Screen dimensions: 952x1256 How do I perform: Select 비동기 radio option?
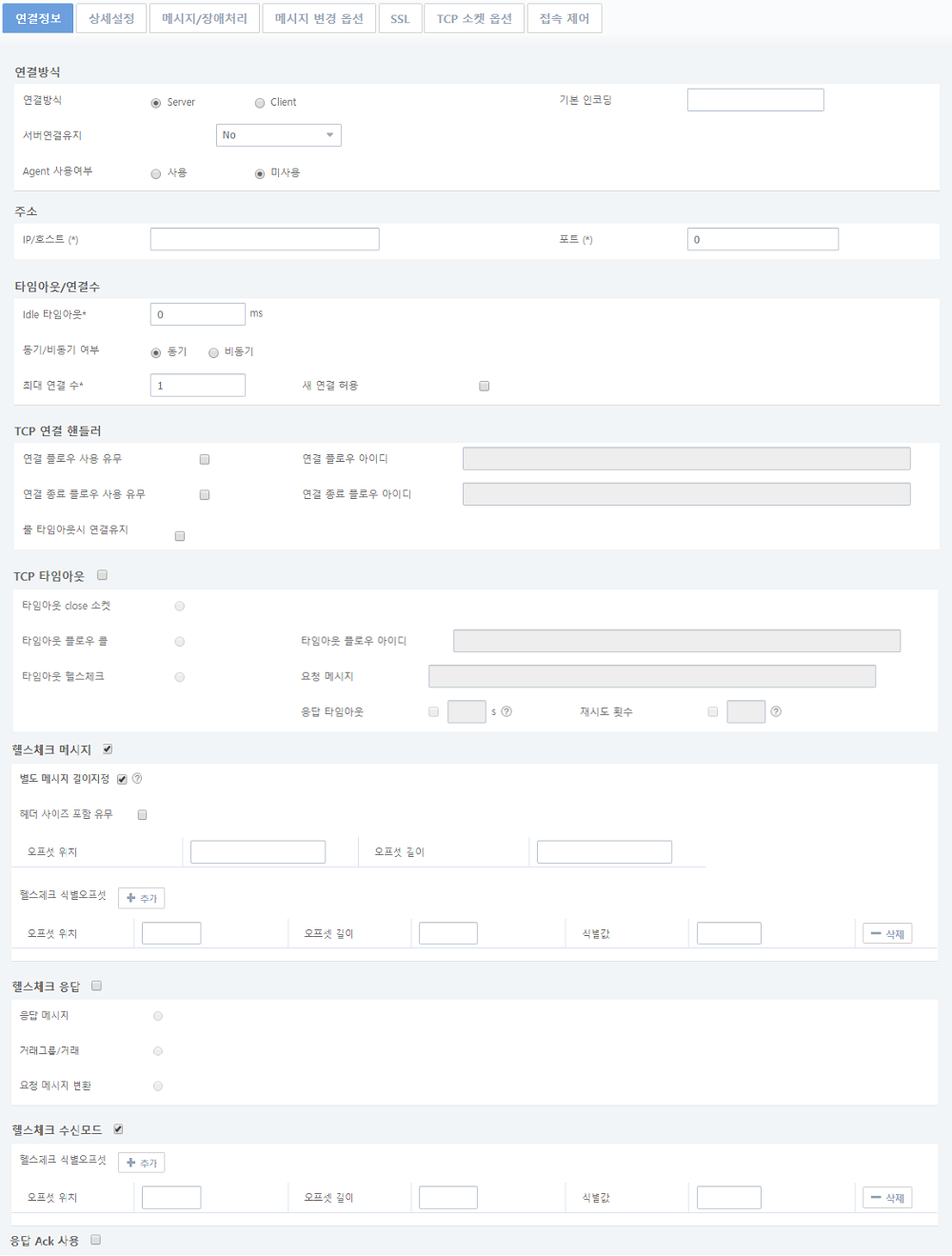click(214, 352)
